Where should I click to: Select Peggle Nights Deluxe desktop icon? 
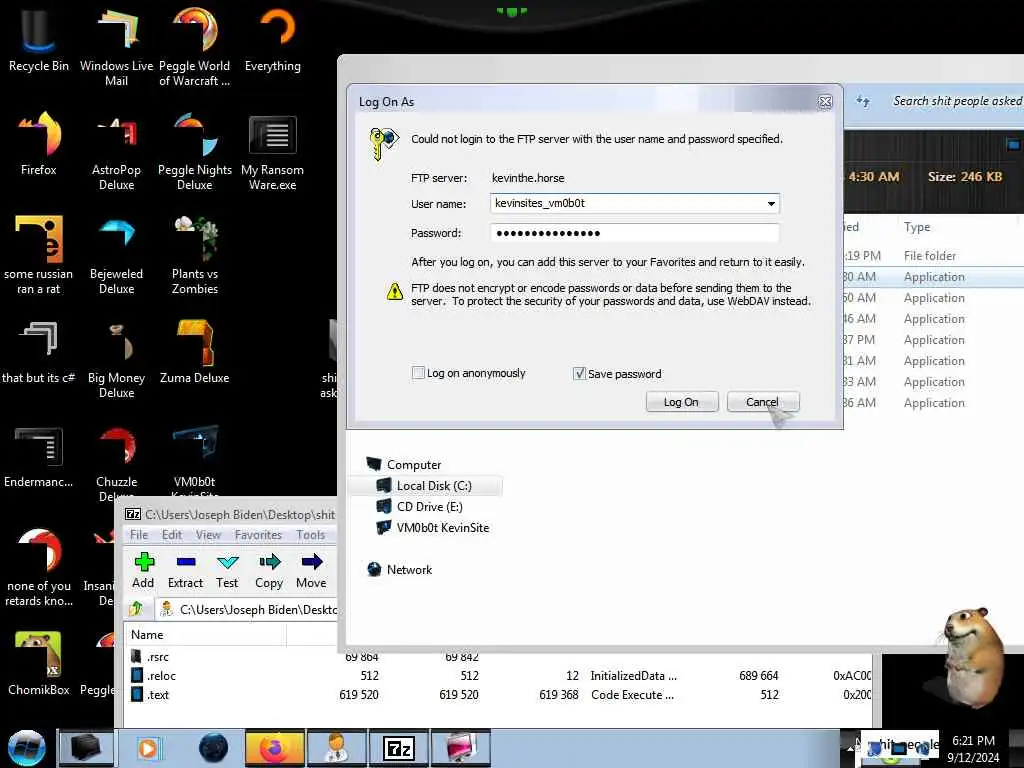(195, 150)
